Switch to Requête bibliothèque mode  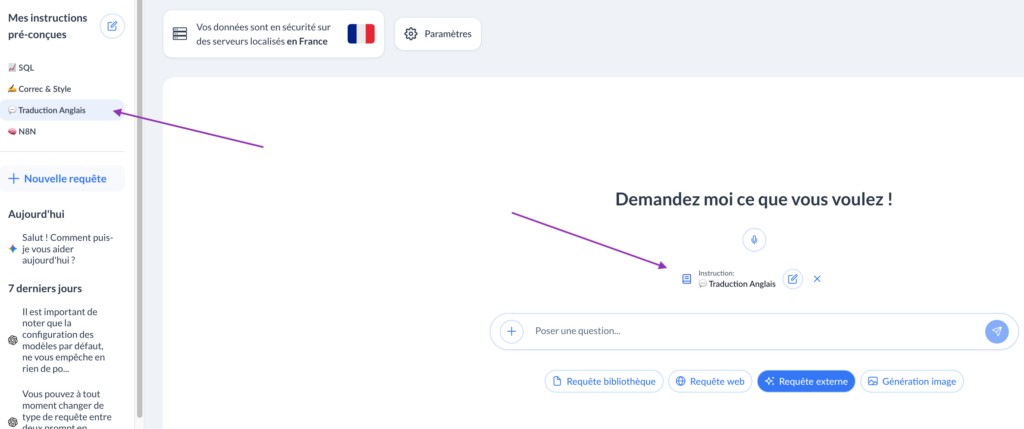pyautogui.click(x=603, y=381)
